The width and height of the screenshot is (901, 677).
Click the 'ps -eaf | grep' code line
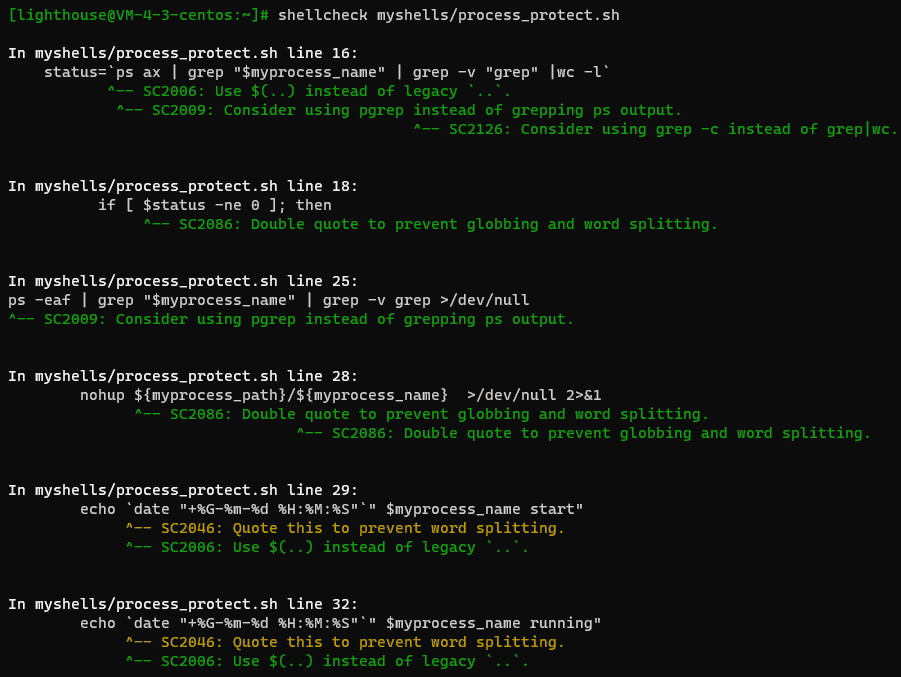269,300
